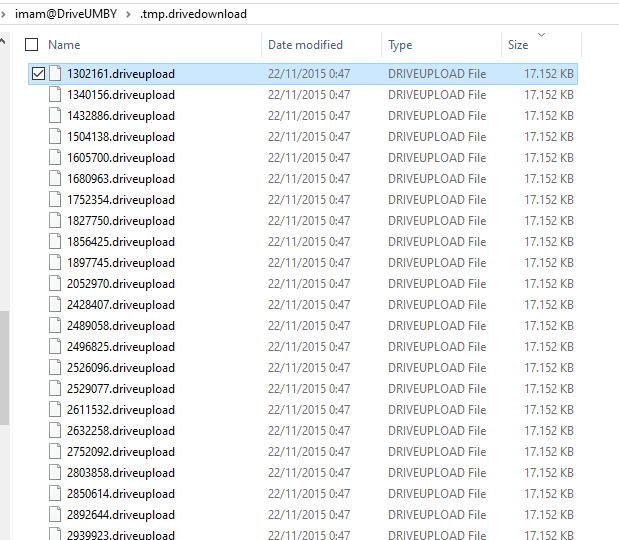
Task: Select file icon of 2526096.driveupload
Action: [x=55, y=368]
